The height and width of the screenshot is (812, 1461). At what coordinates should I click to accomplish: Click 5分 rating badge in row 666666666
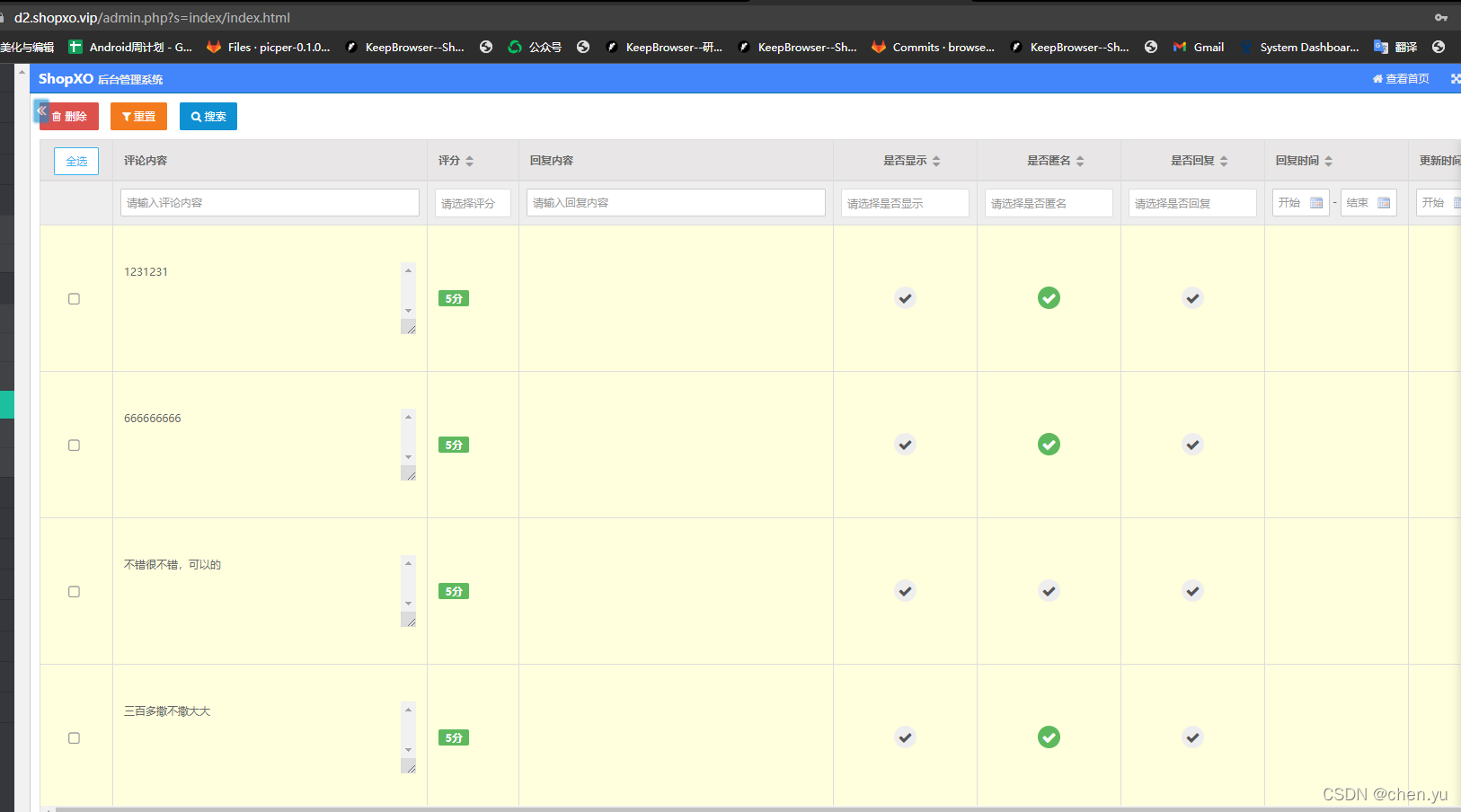click(454, 445)
